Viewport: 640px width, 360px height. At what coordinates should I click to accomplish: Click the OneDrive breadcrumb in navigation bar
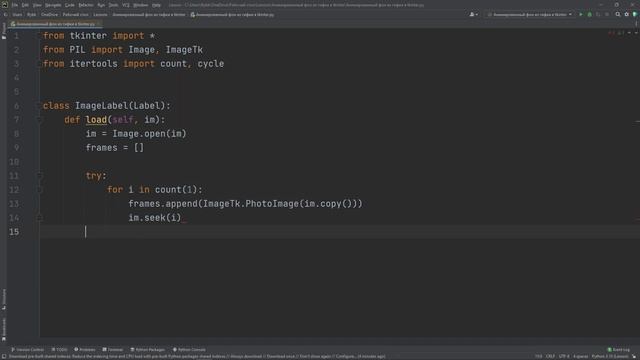49,15
